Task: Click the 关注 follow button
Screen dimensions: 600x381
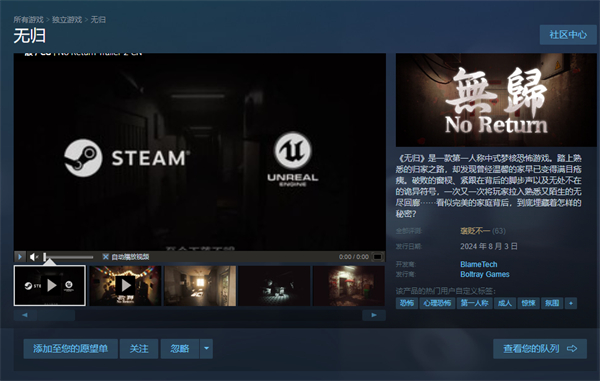Action: coord(139,348)
